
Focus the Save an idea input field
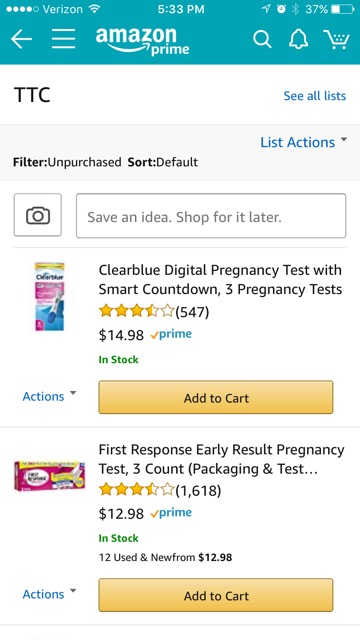coord(211,216)
